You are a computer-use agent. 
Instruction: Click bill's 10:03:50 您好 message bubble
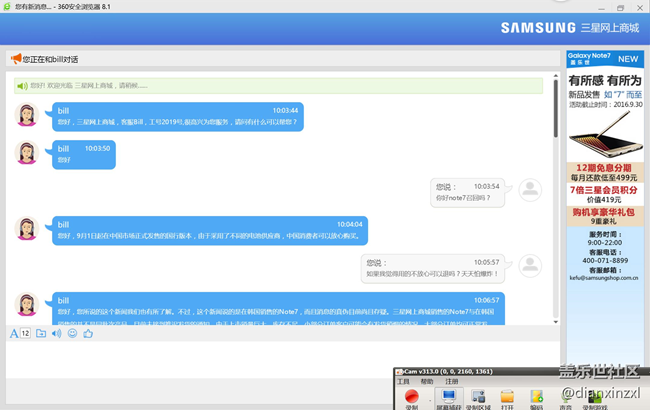click(84, 155)
